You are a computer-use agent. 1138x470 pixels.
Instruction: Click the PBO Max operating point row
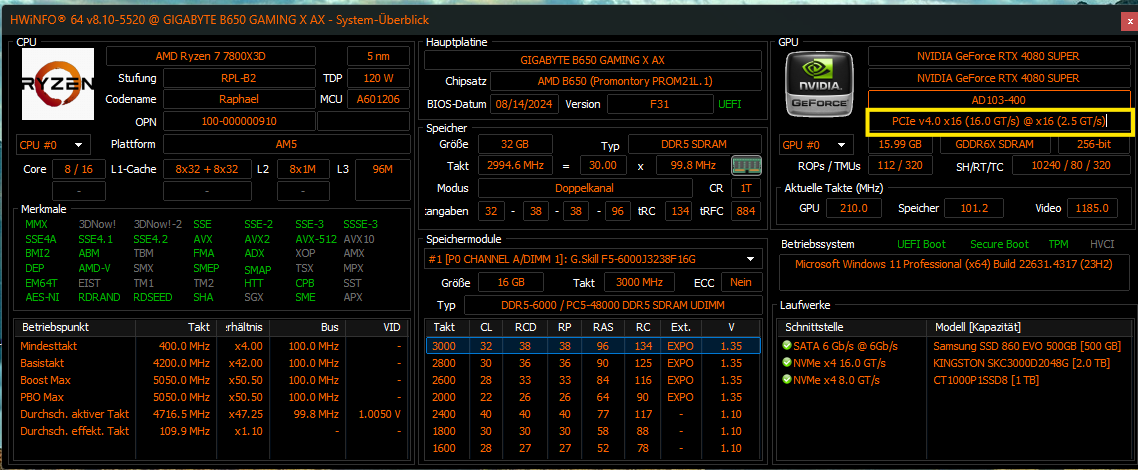point(211,397)
